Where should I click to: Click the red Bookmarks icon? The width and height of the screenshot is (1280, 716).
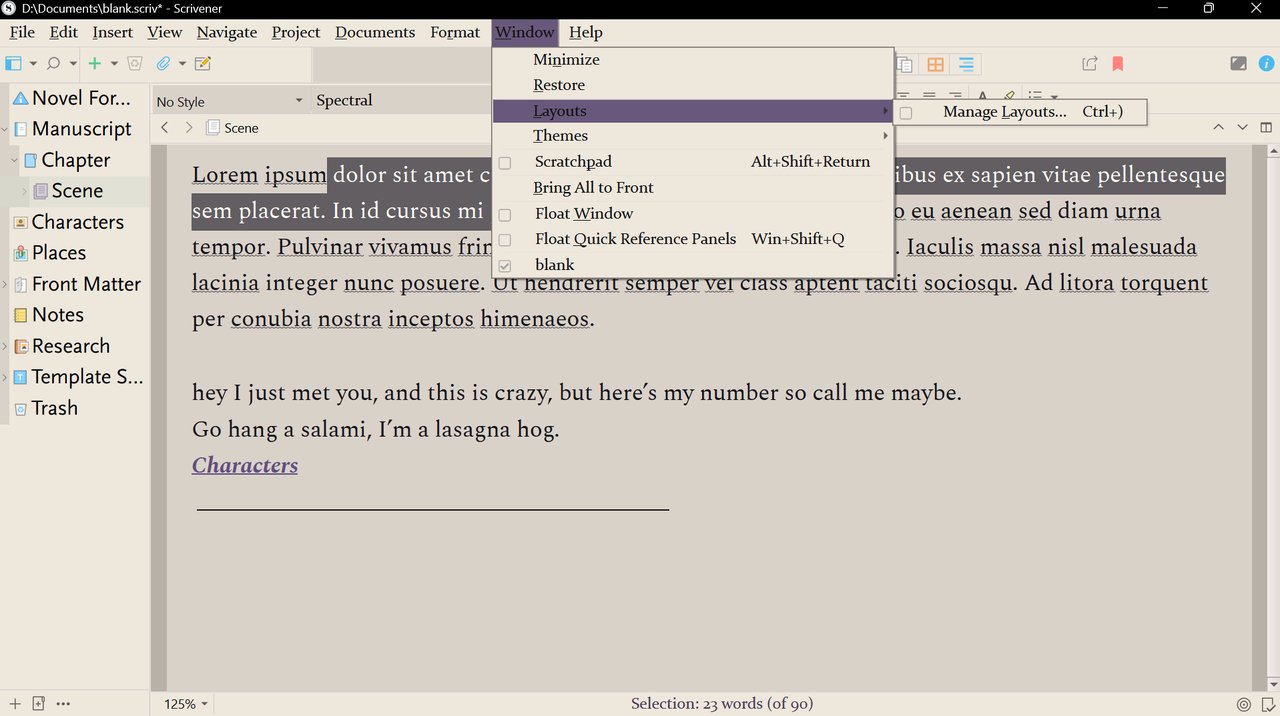[1118, 63]
